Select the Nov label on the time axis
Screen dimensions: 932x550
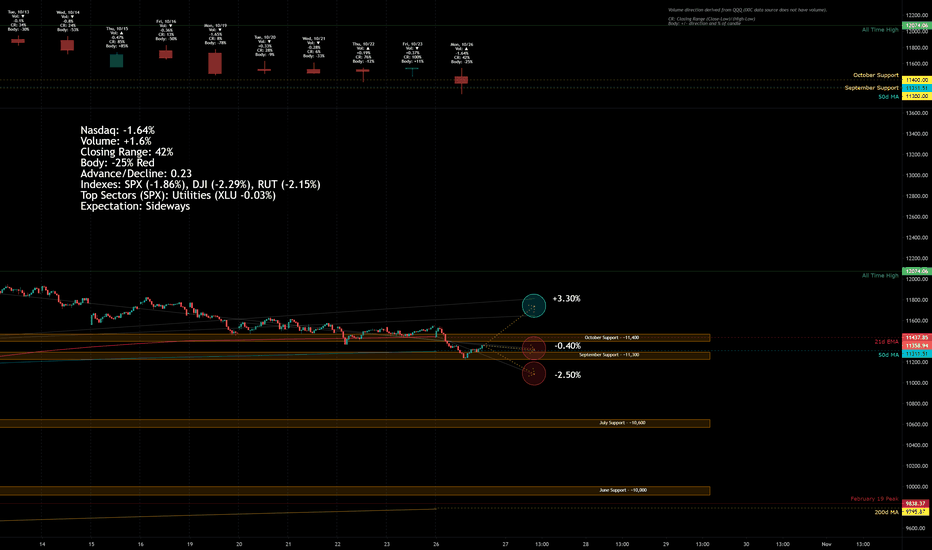826,543
